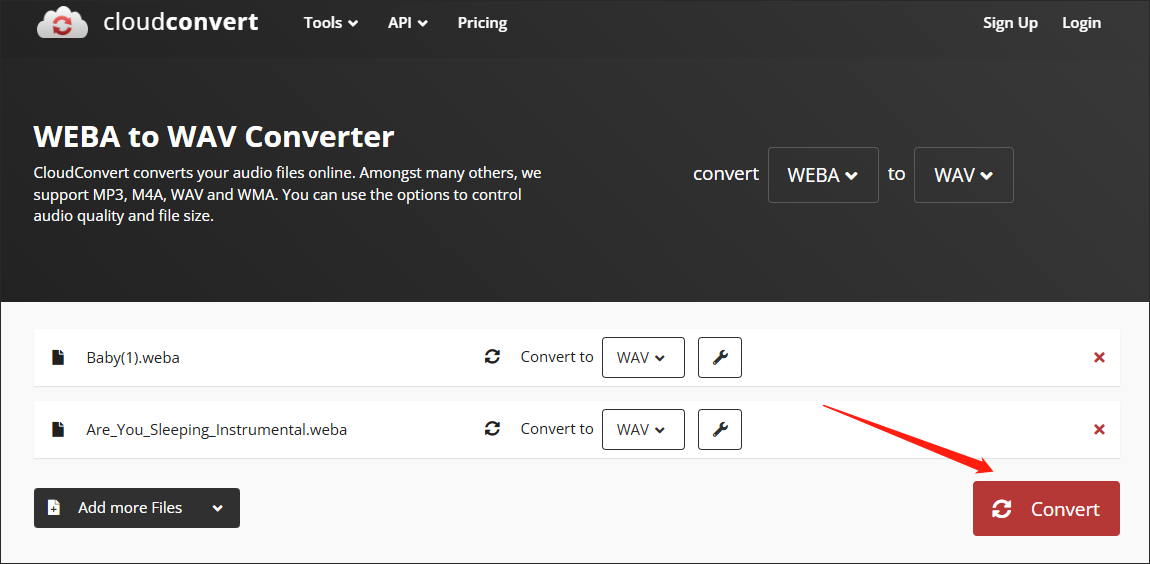Click the CloudConvert cloud logo icon
This screenshot has width=1150, height=564.
[62, 23]
